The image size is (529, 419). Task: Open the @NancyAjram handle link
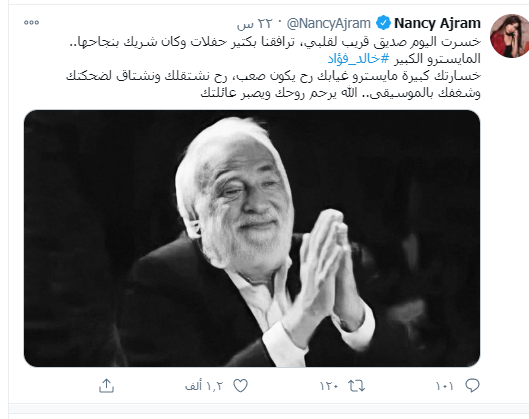click(x=329, y=23)
